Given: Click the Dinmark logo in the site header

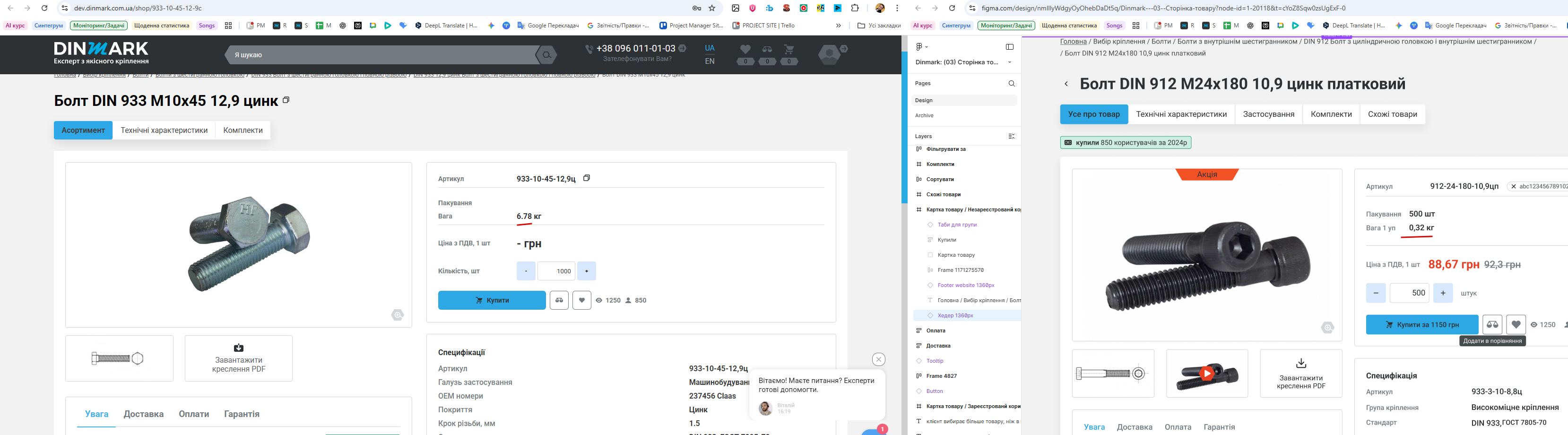Looking at the screenshot, I should pos(101,53).
